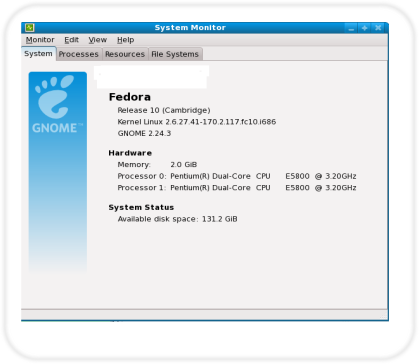Click the System Status heading
The height and width of the screenshot is (364, 419).
[141, 207]
